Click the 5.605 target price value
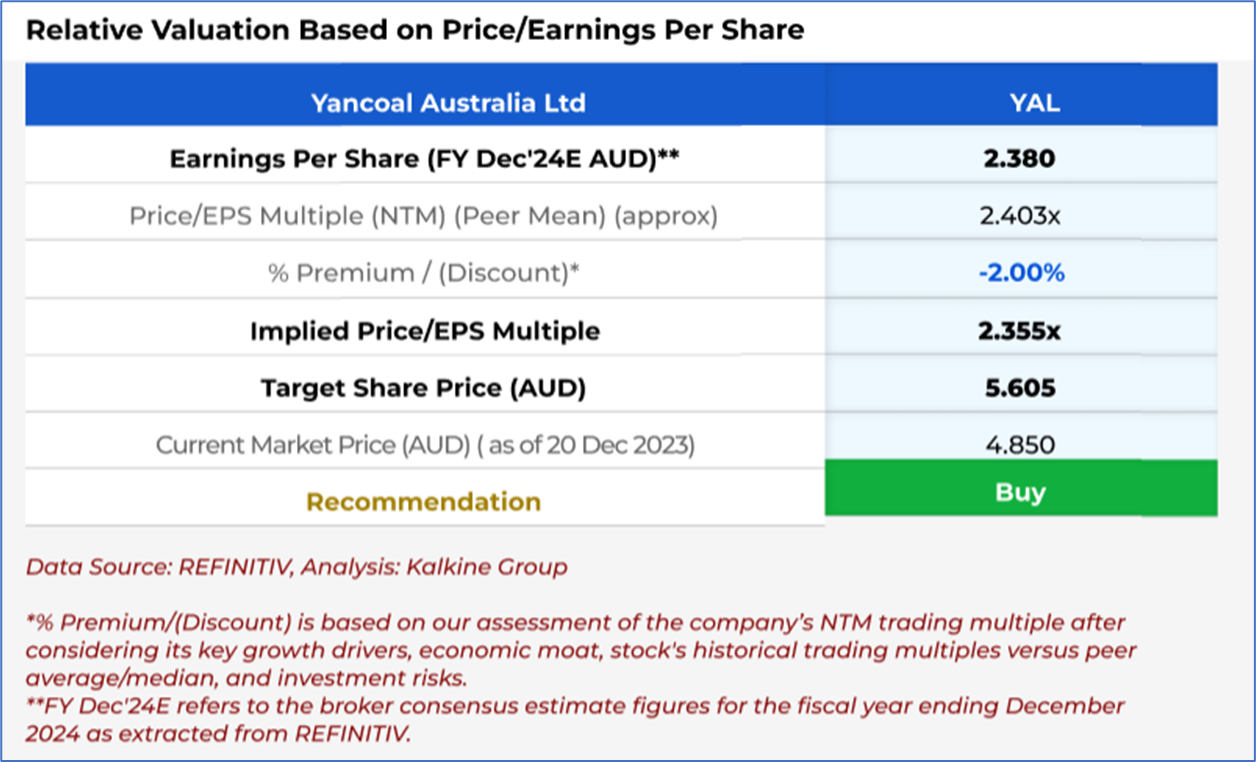 click(1020, 387)
